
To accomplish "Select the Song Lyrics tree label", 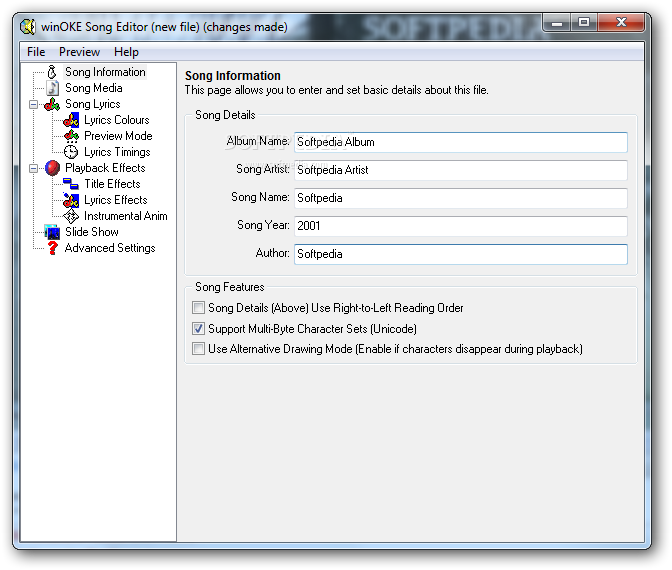I will tap(93, 104).
